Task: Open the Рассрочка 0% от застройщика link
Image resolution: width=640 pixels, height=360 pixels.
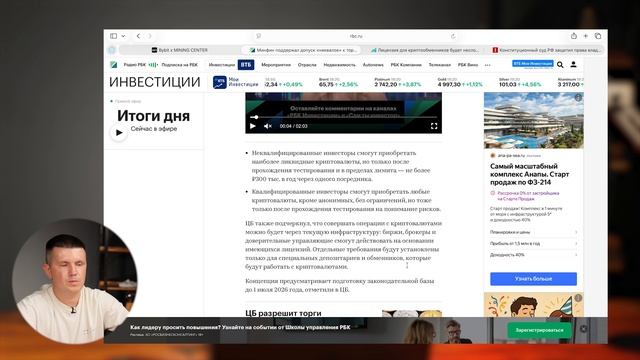Action: (528, 196)
